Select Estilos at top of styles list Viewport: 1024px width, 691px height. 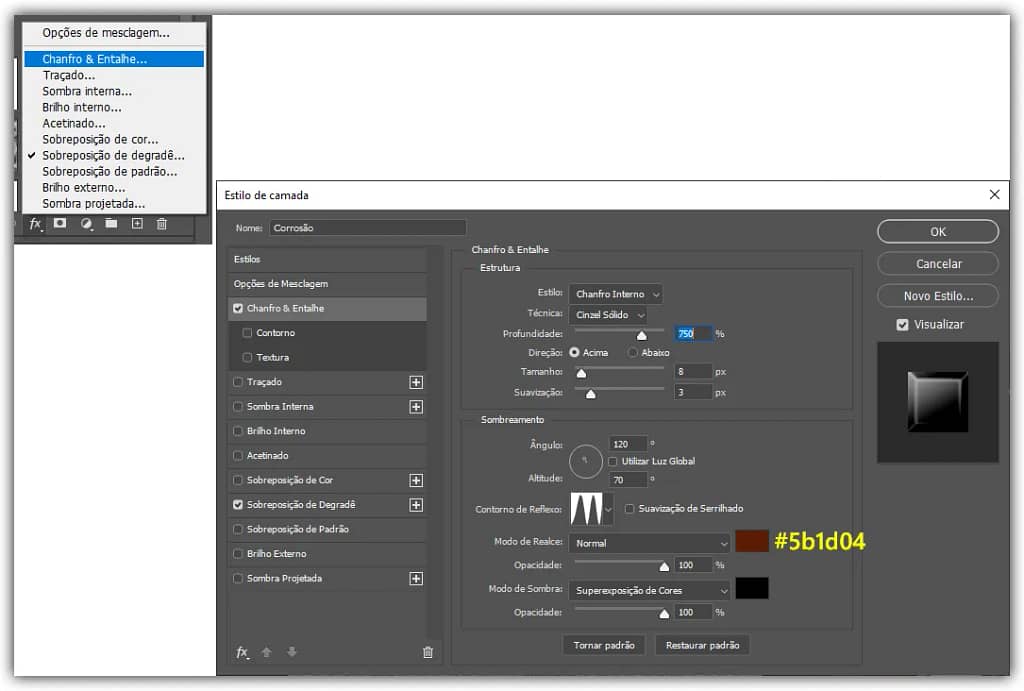pyautogui.click(x=327, y=259)
